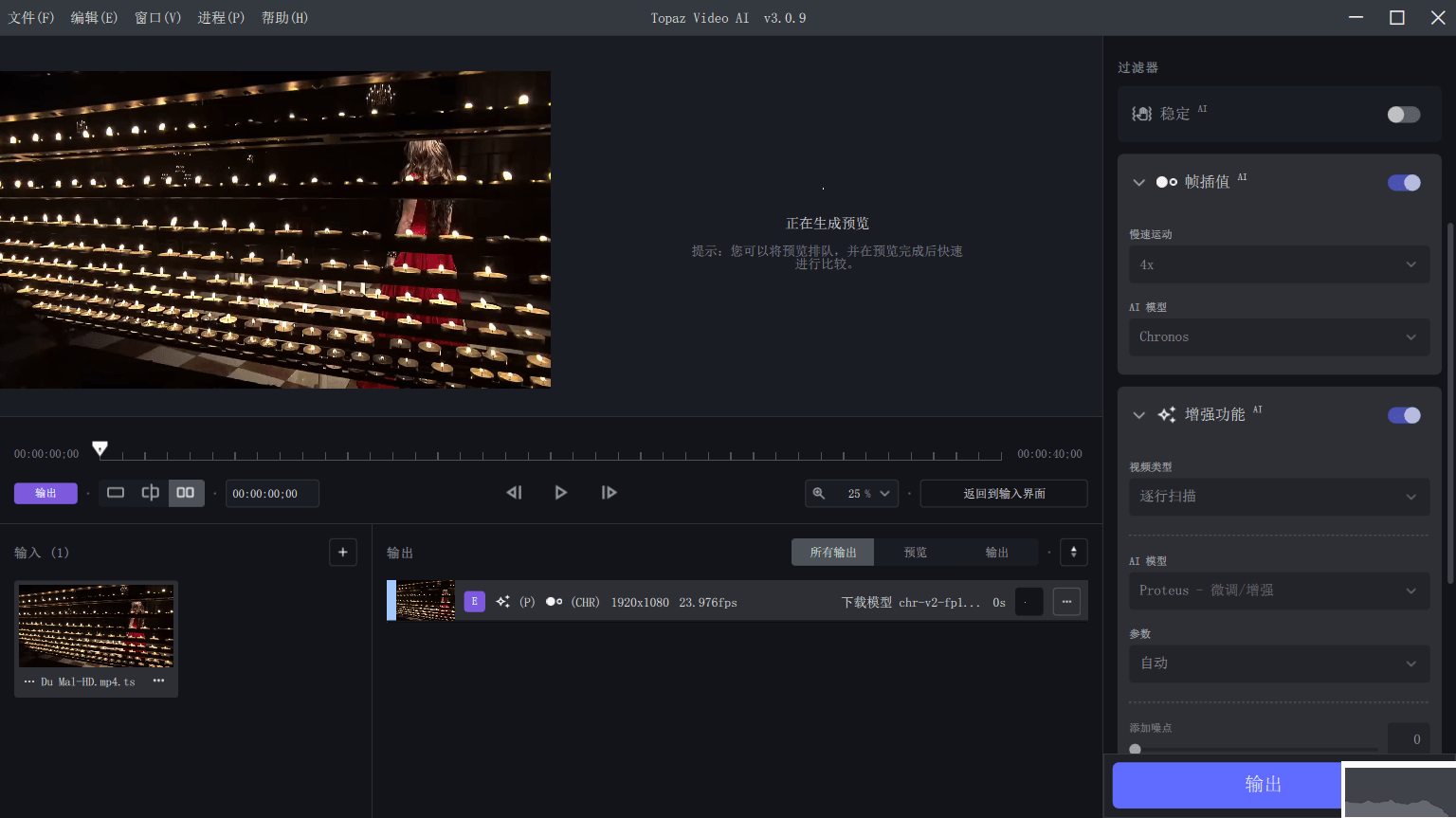The width and height of the screenshot is (1456, 818).
Task: Disable the 帧插值 frame interpolation toggle
Action: pos(1404,182)
